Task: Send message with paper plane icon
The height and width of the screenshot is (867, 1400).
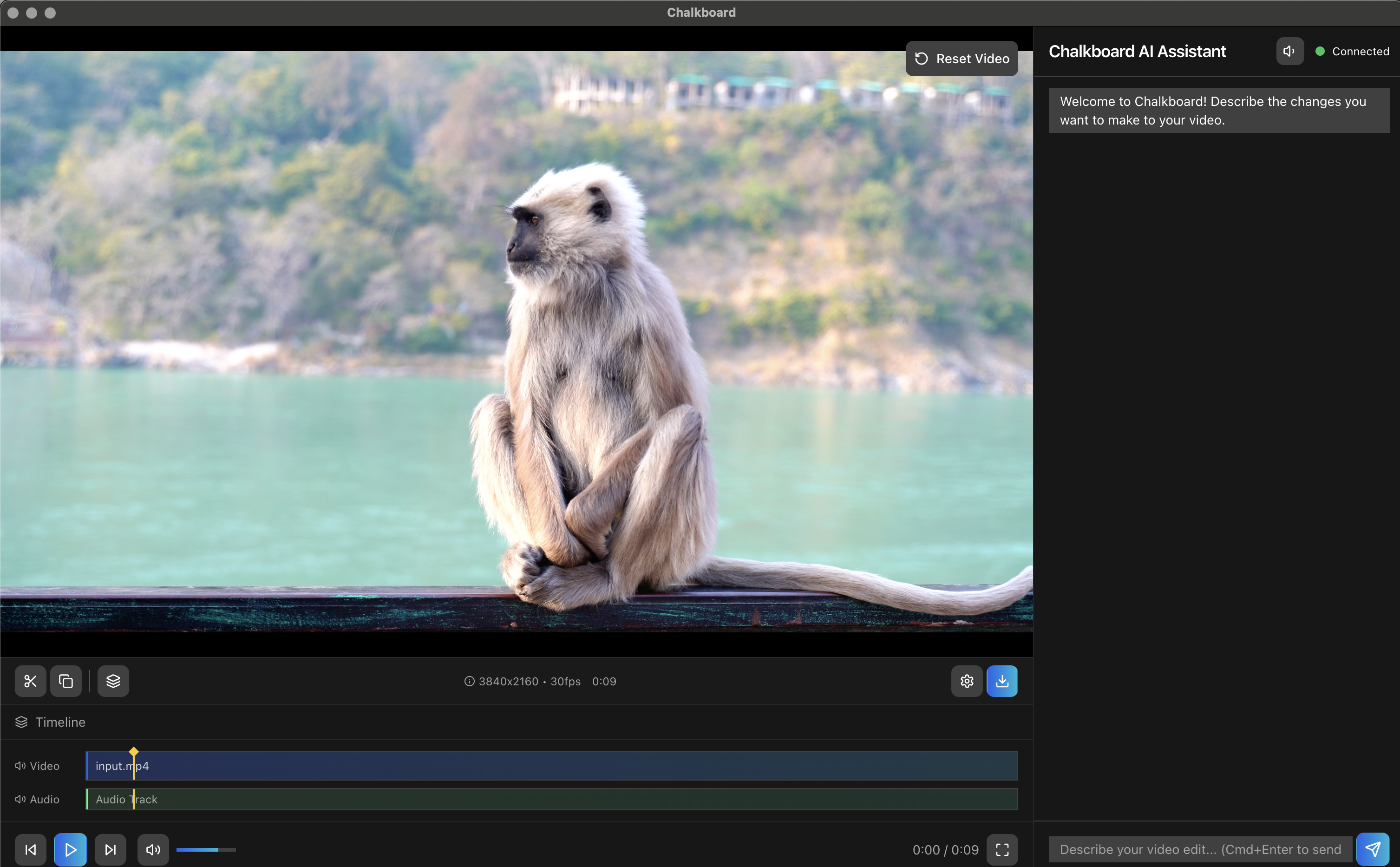Action: point(1373,849)
